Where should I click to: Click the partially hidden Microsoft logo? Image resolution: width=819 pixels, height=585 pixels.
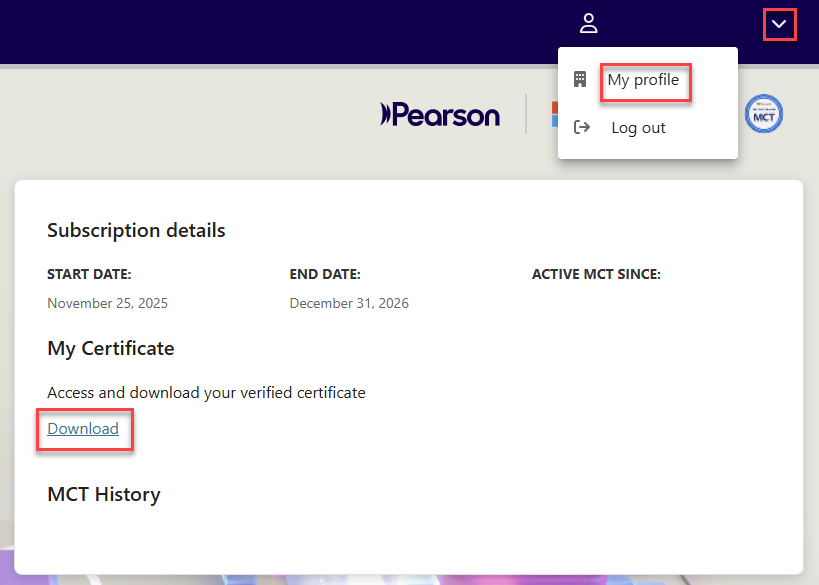(x=554, y=114)
